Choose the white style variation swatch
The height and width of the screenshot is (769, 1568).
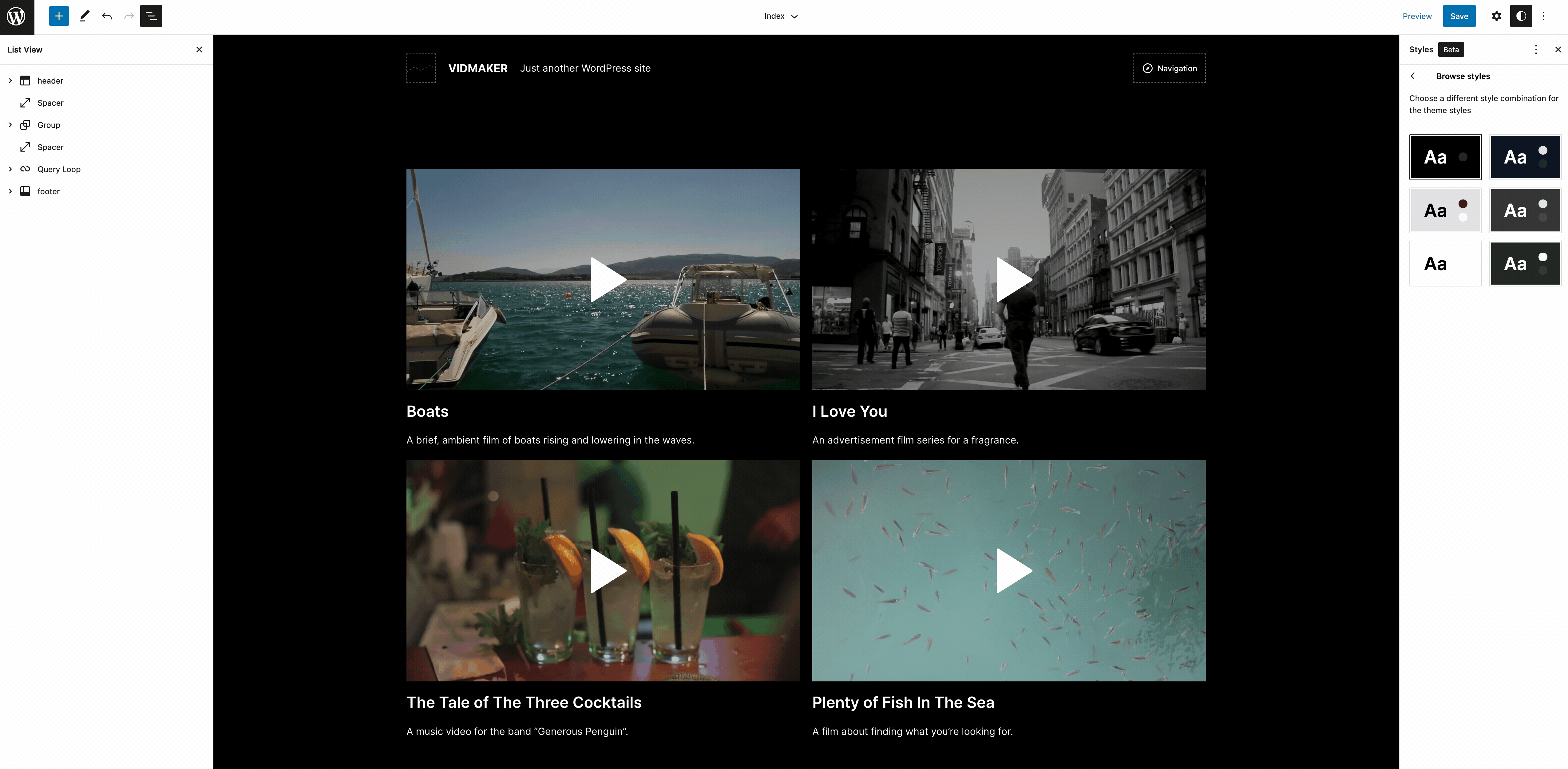(1445, 264)
